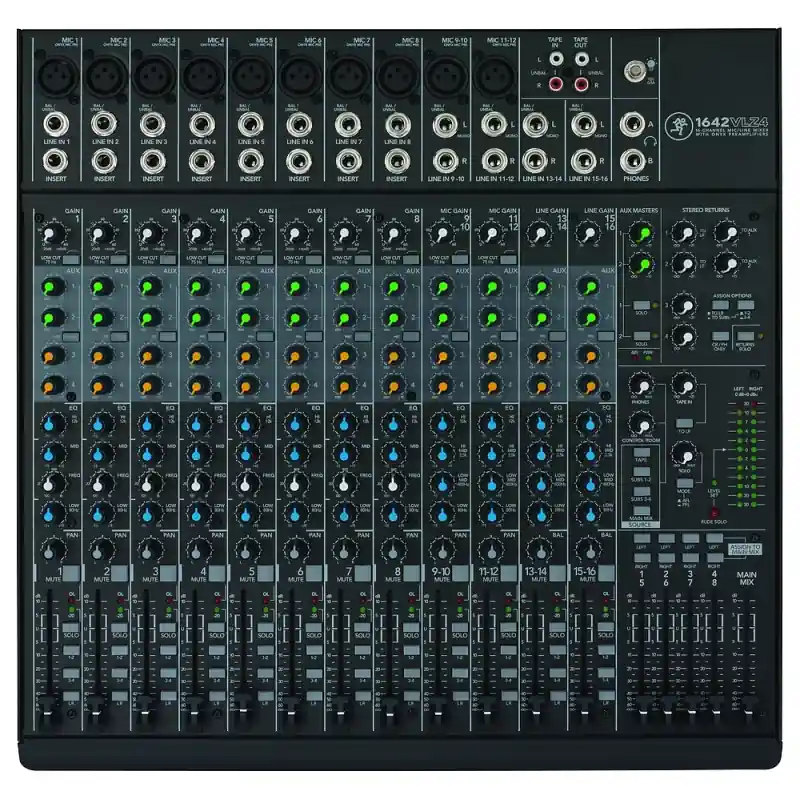
Task: Click the INSERT jack under LINE IN 8
Action: [x=396, y=162]
